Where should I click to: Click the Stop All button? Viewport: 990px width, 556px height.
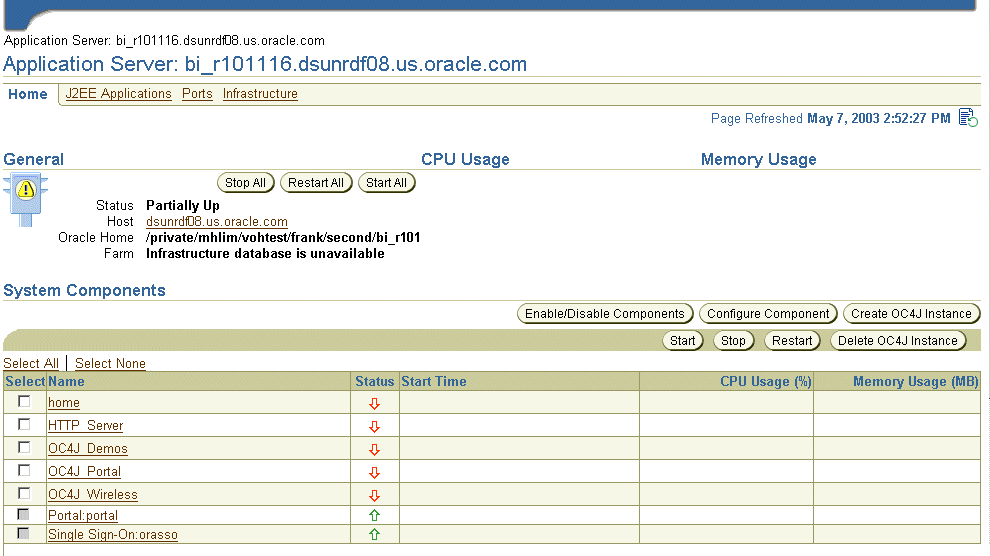[246, 183]
